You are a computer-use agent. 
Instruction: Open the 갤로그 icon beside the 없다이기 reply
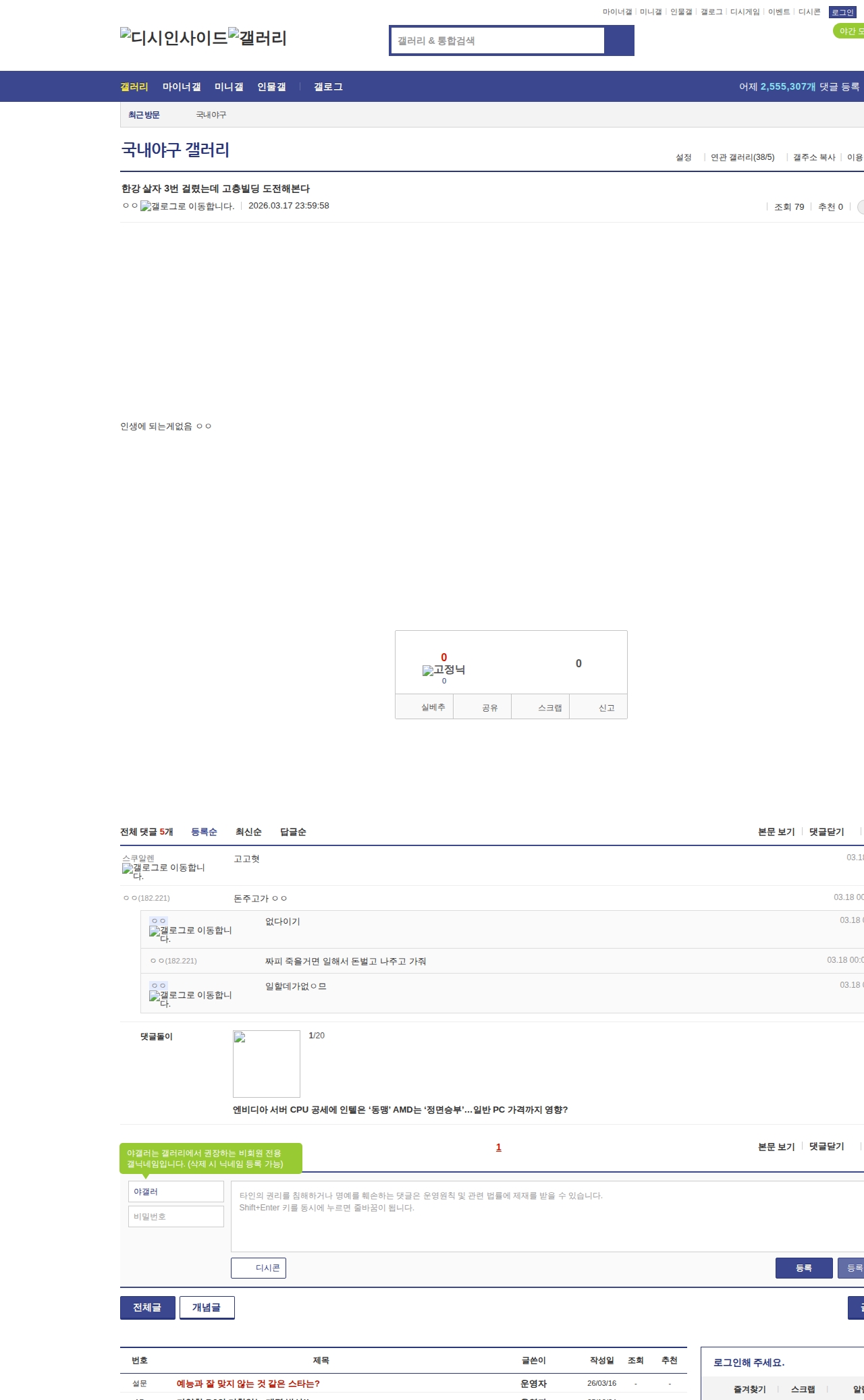coord(191,934)
